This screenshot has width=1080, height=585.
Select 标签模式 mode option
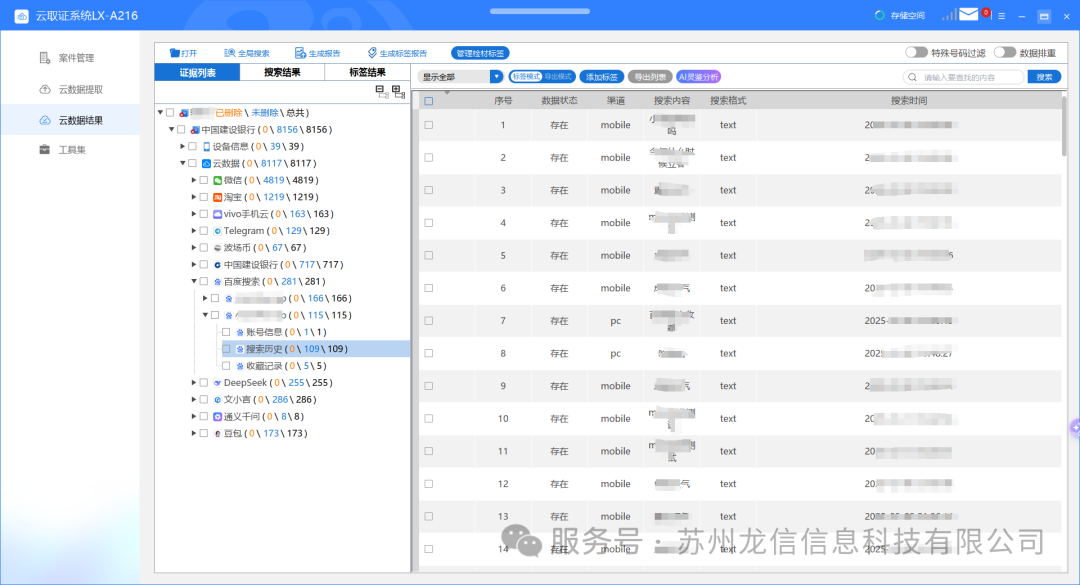[526, 76]
